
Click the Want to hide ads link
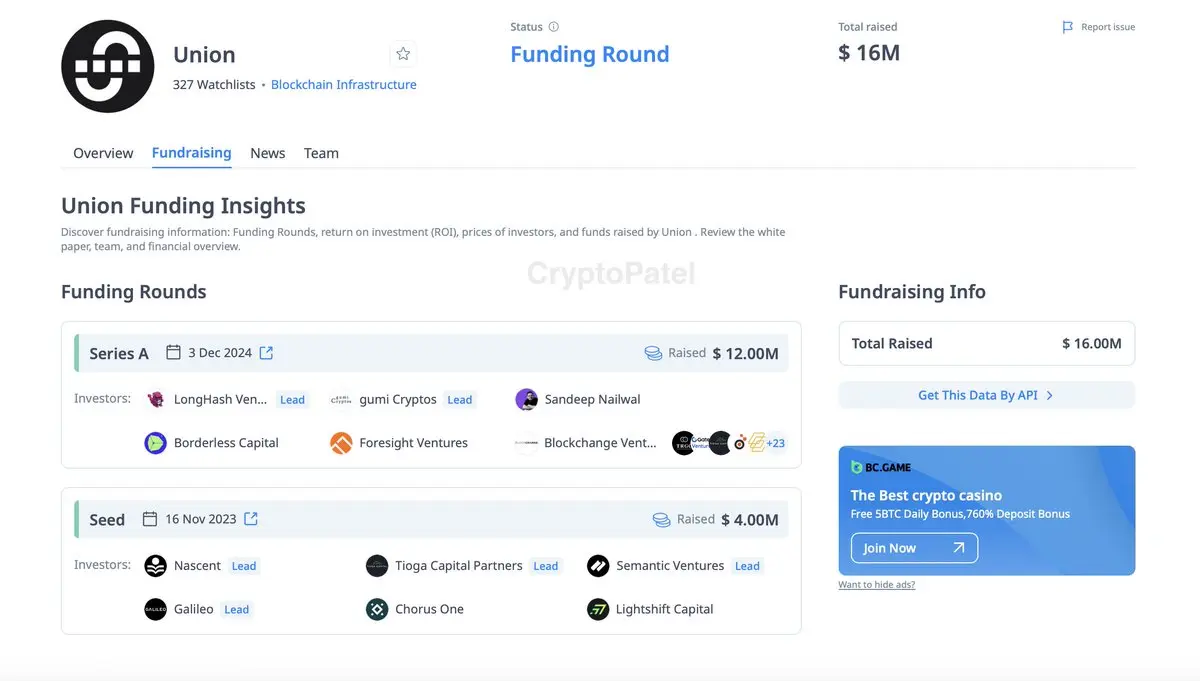876,585
